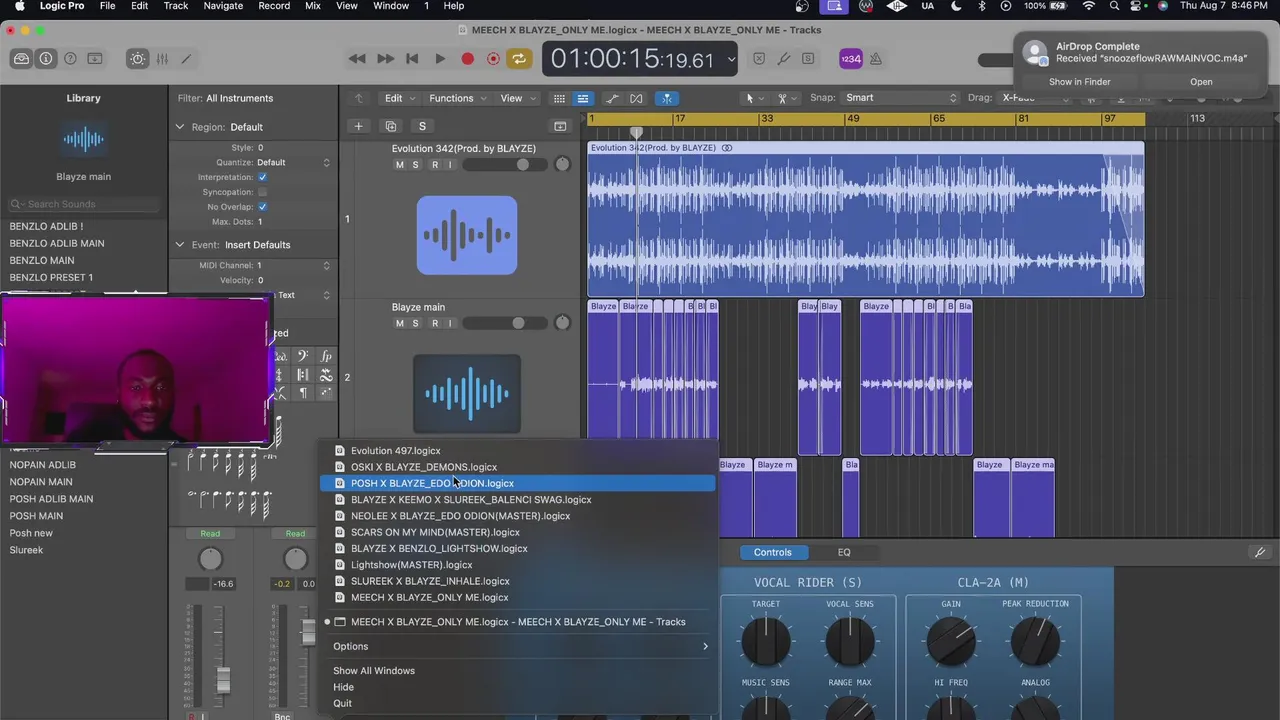The width and height of the screenshot is (1280, 720).
Task: Solo the Evolution 342 track
Action: pyautogui.click(x=415, y=165)
